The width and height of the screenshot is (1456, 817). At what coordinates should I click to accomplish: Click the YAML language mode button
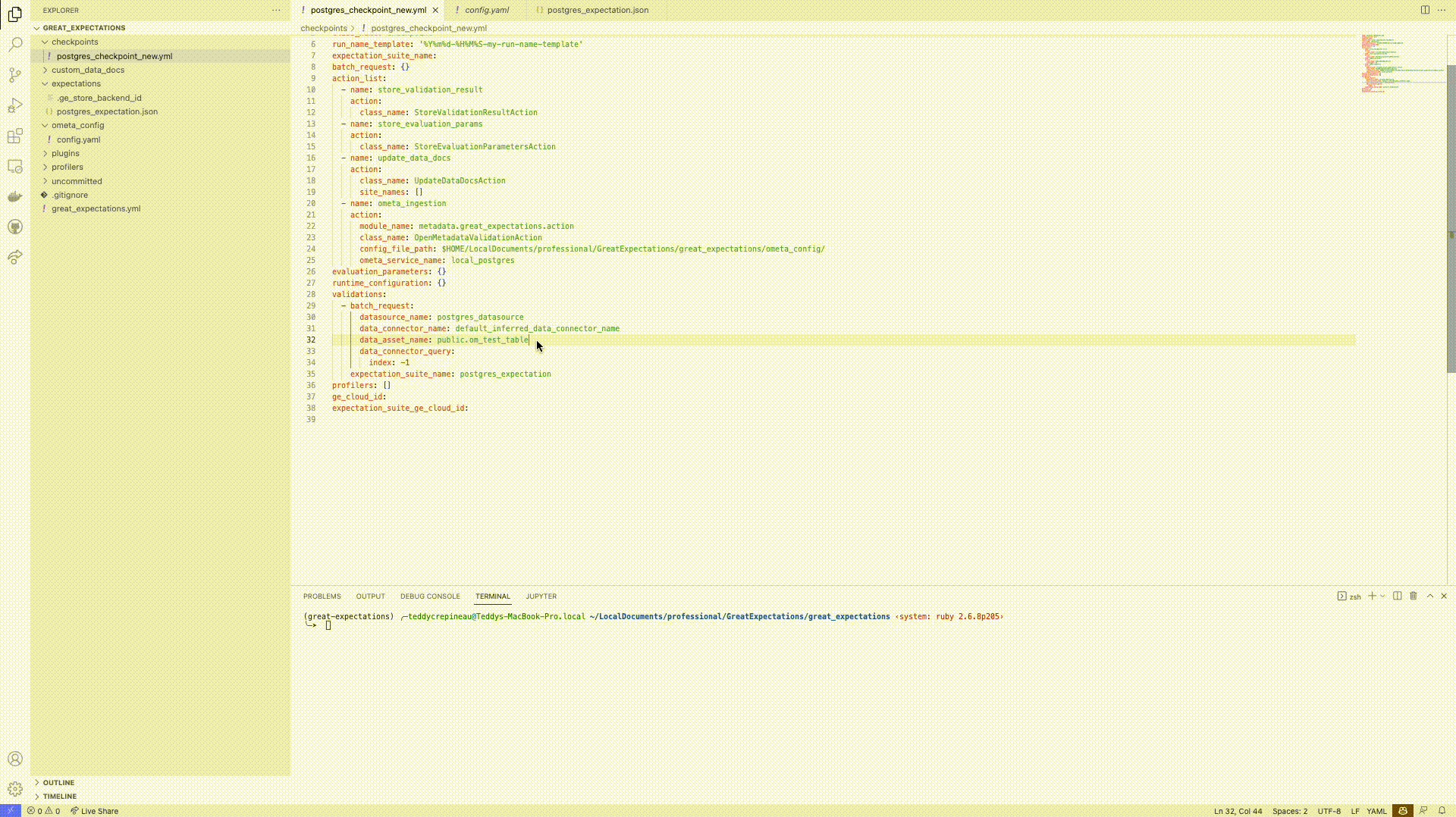[x=1376, y=811]
